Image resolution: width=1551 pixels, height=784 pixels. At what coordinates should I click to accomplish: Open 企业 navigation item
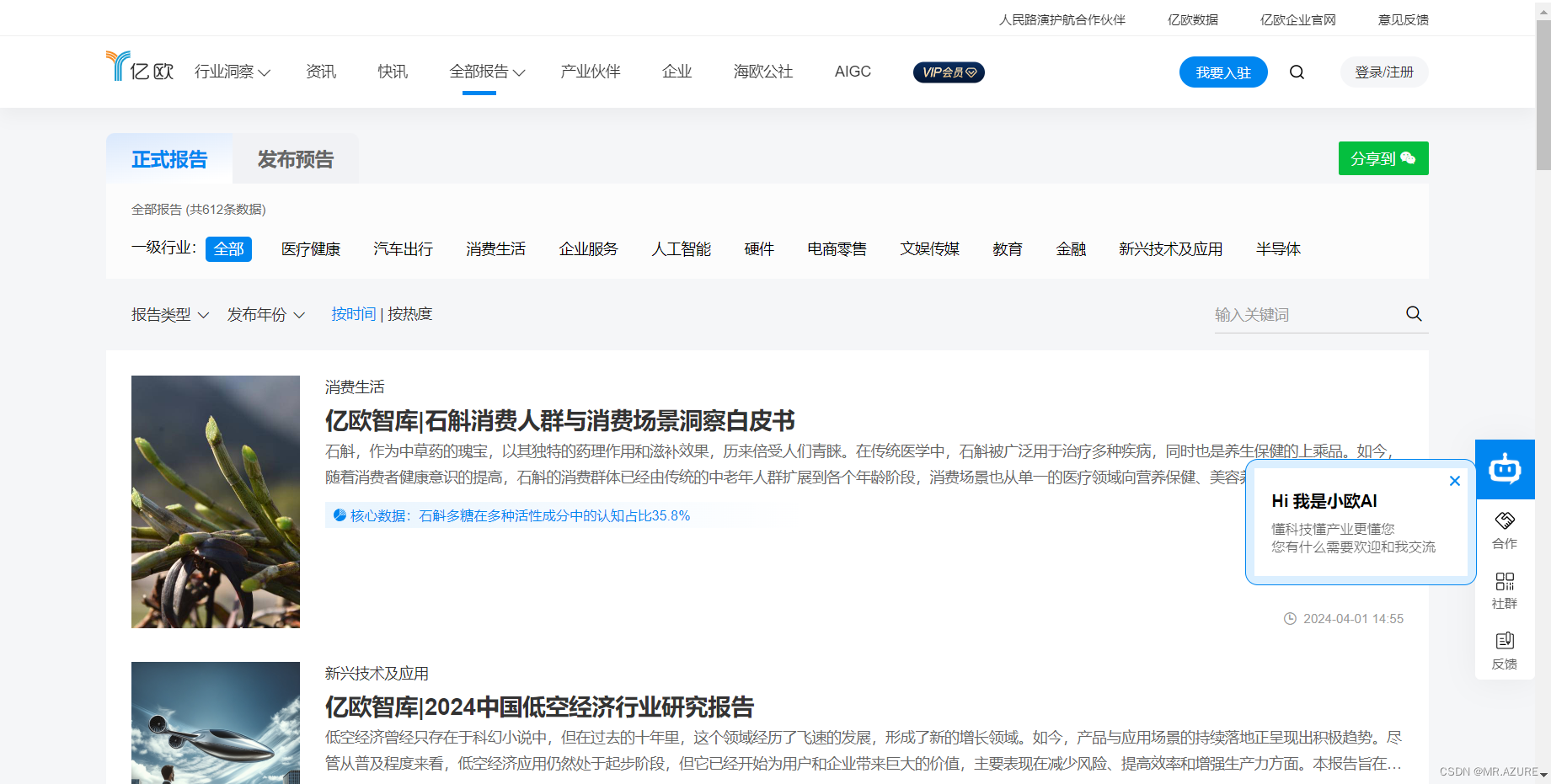(x=677, y=72)
